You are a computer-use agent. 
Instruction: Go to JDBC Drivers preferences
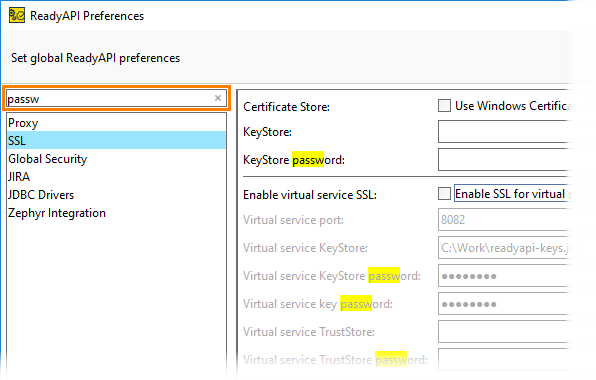click(116, 195)
